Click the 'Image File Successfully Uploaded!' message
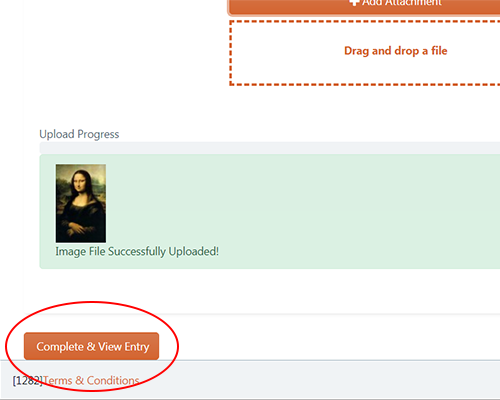This screenshot has width=500, height=400. (x=137, y=251)
